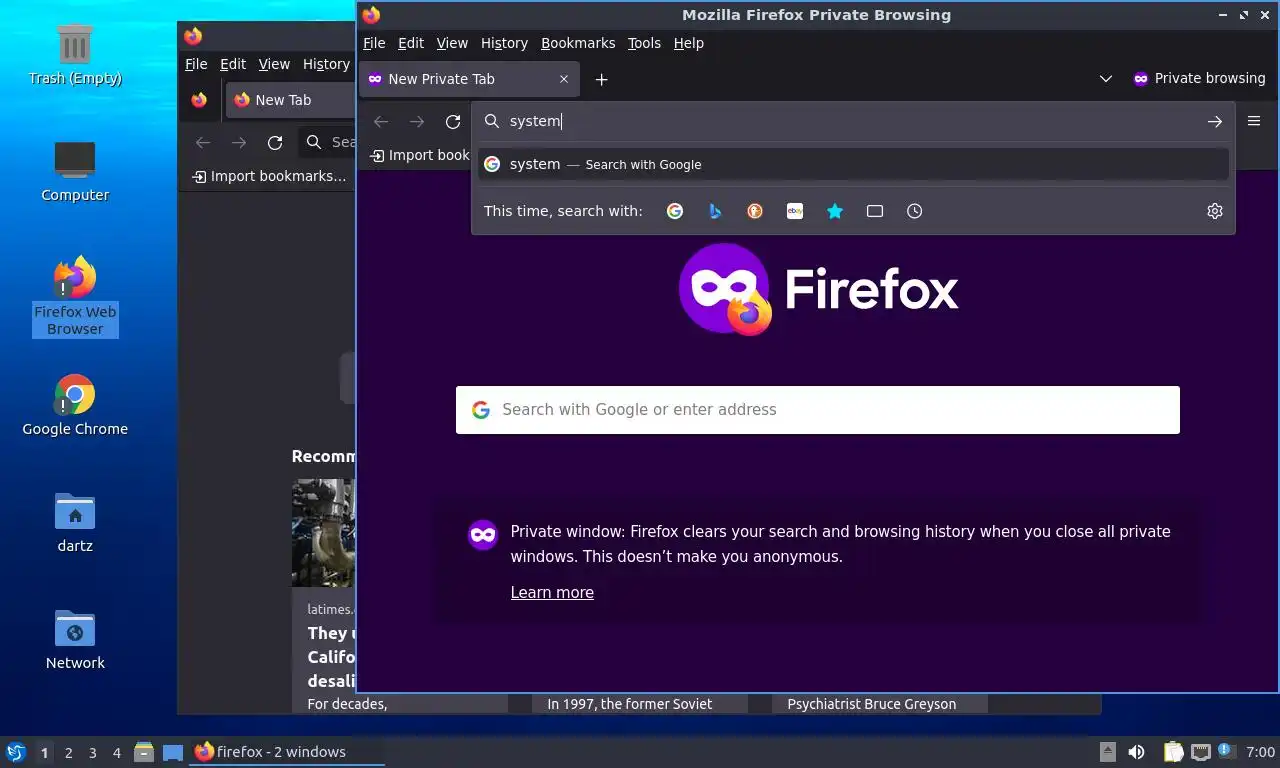Click the forward arrow in the background Firefox window

tap(239, 143)
